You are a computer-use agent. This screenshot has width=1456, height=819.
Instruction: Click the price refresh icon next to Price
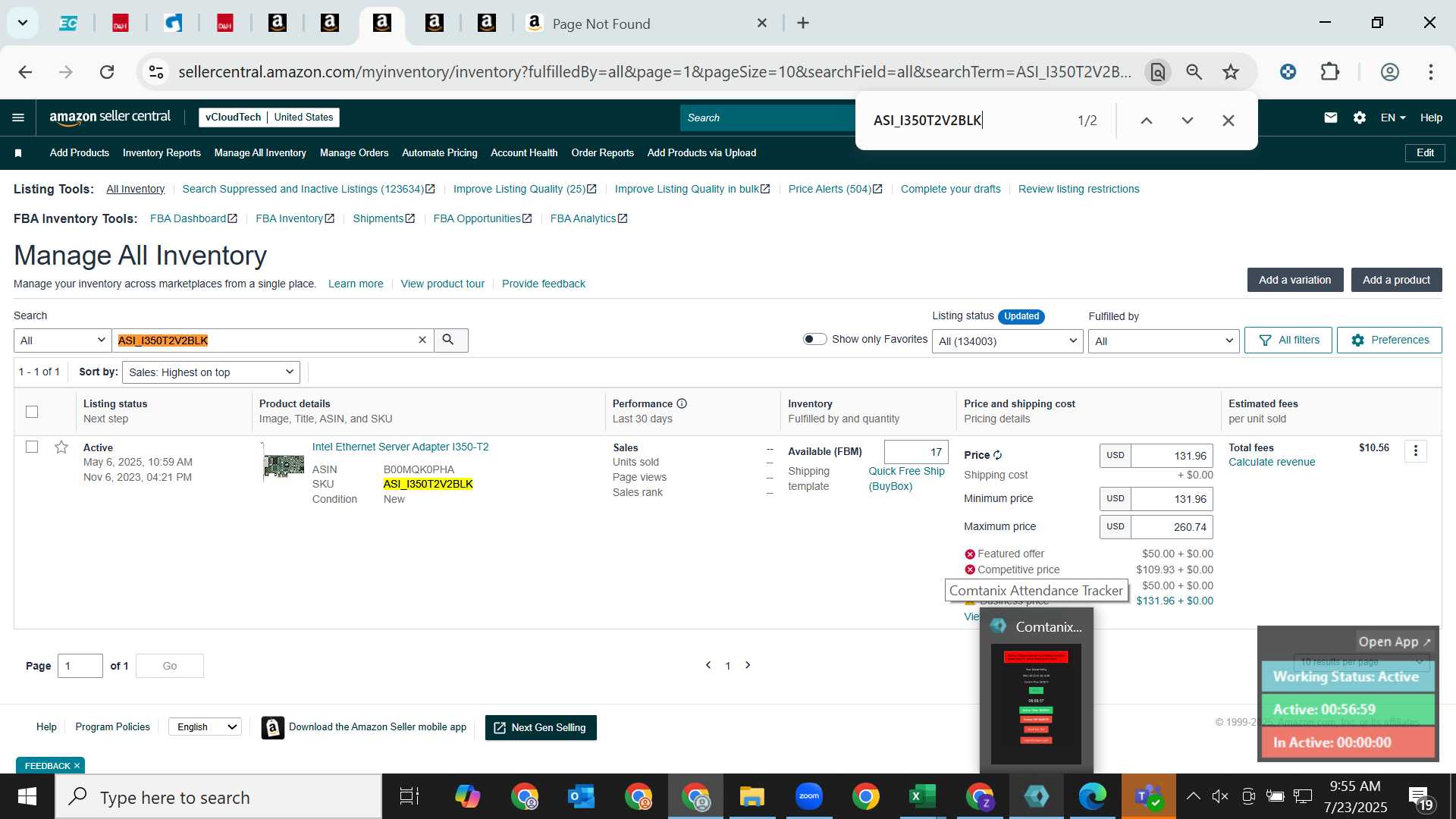point(998,455)
